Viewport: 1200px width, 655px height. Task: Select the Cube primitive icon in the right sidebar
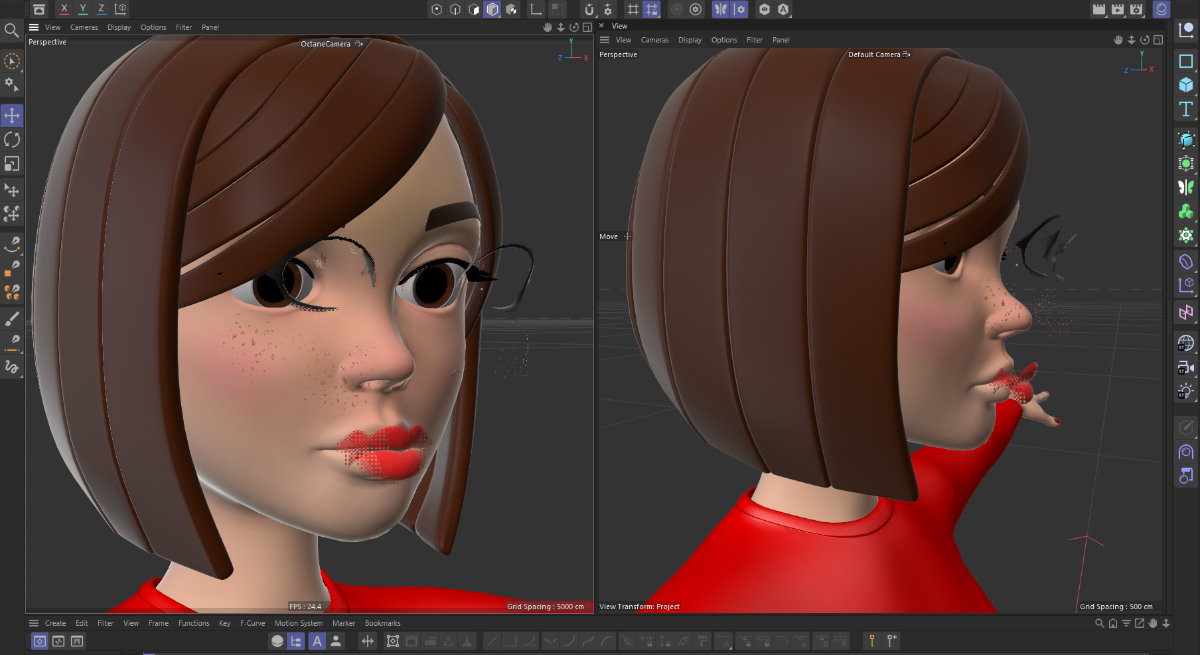[x=1186, y=86]
